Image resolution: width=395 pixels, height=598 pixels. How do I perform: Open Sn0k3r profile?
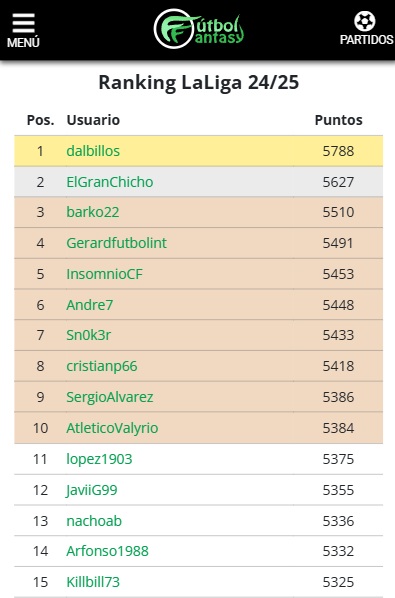(89, 335)
